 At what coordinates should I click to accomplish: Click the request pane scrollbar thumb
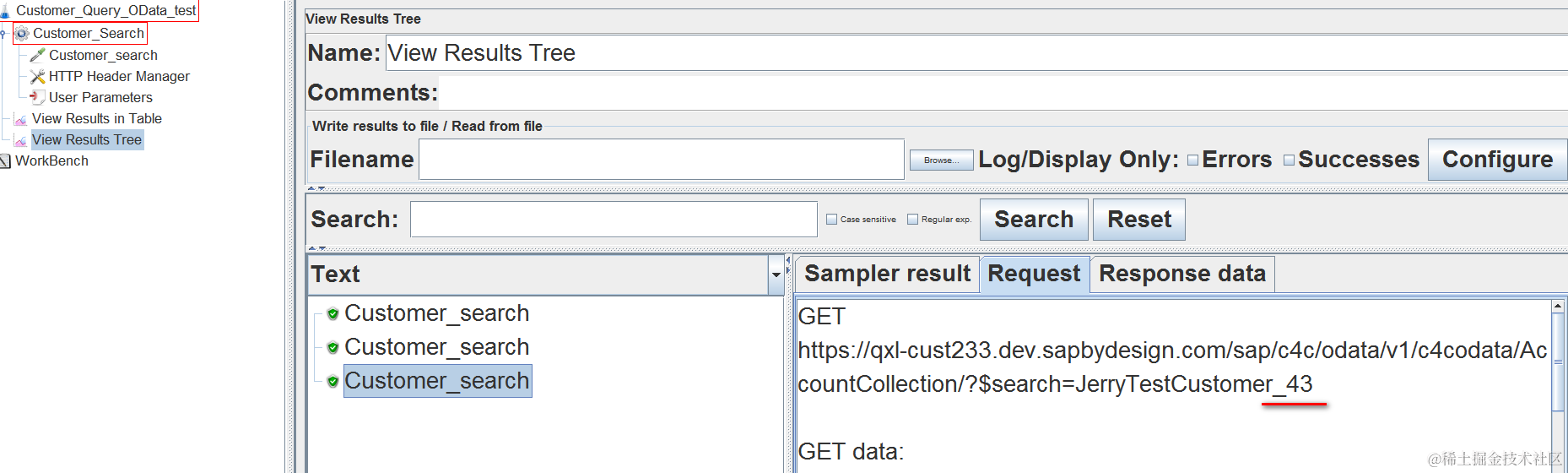pyautogui.click(x=1558, y=363)
